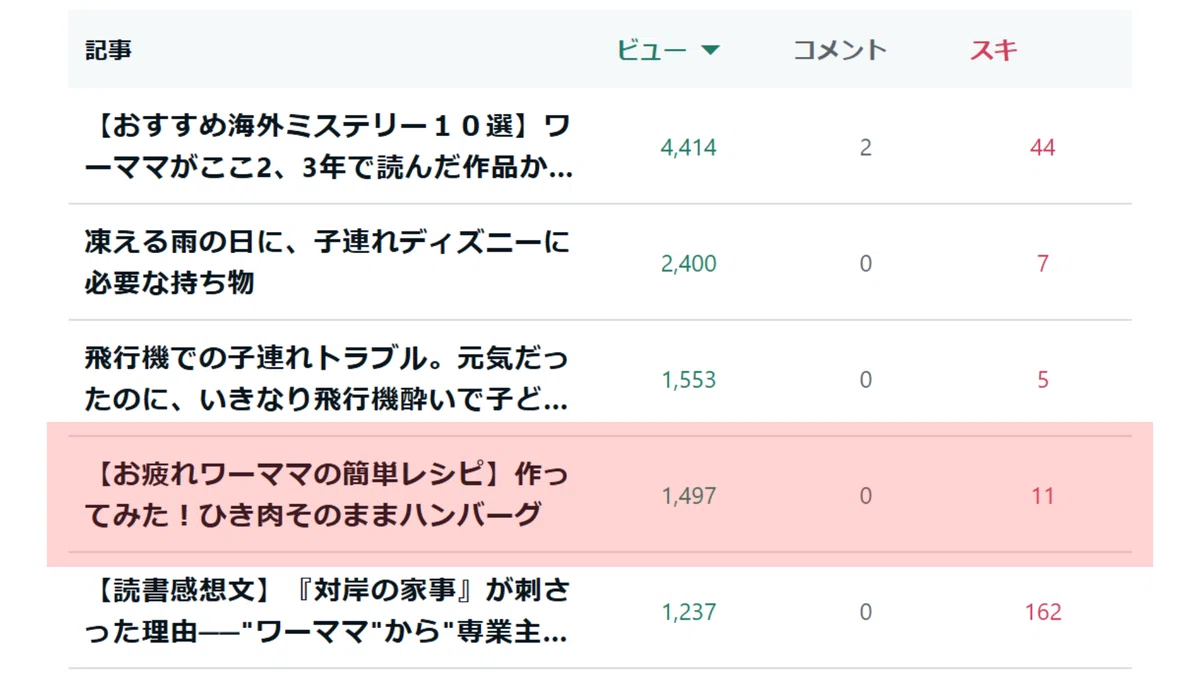The height and width of the screenshot is (675, 1200).
Task: Select the 記事 column header
Action: tap(108, 50)
